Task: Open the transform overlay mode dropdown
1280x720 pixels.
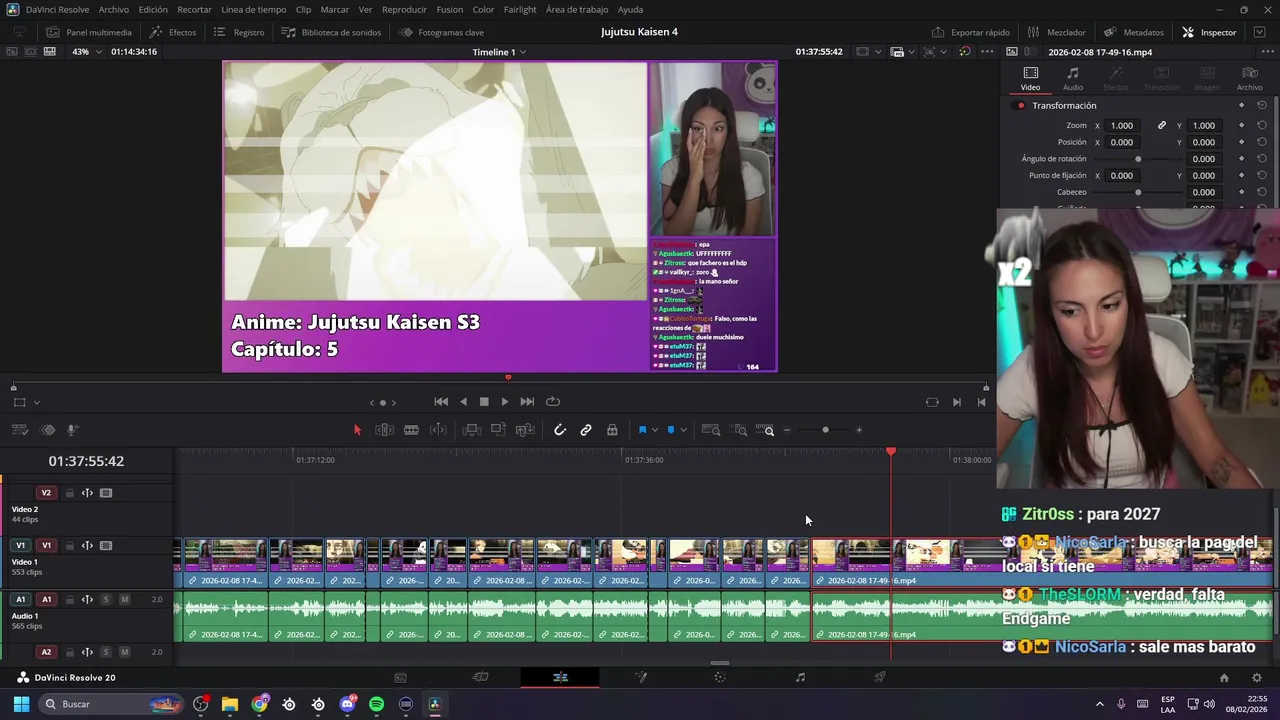Action: tap(37, 402)
